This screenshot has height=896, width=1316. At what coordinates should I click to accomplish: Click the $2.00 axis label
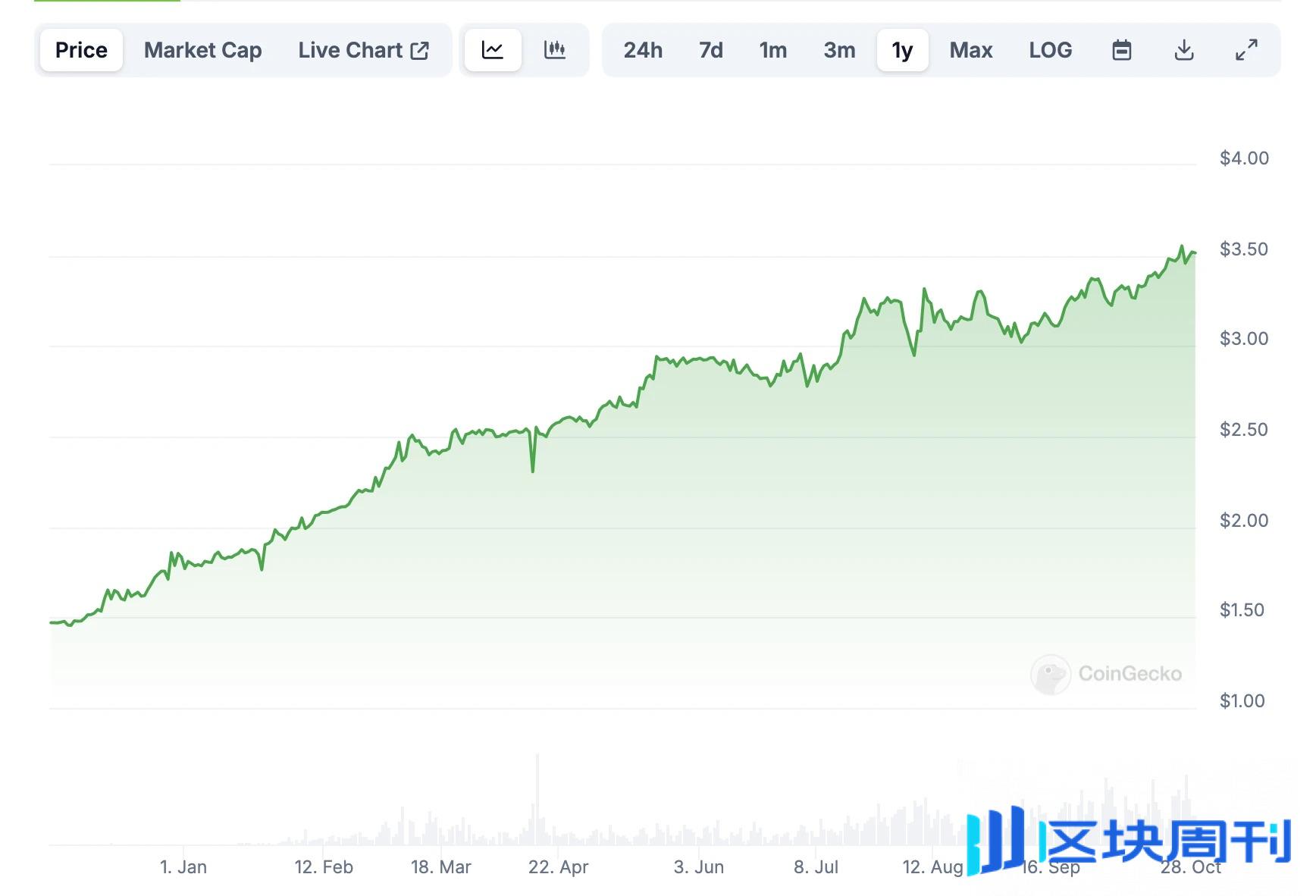(x=1244, y=521)
